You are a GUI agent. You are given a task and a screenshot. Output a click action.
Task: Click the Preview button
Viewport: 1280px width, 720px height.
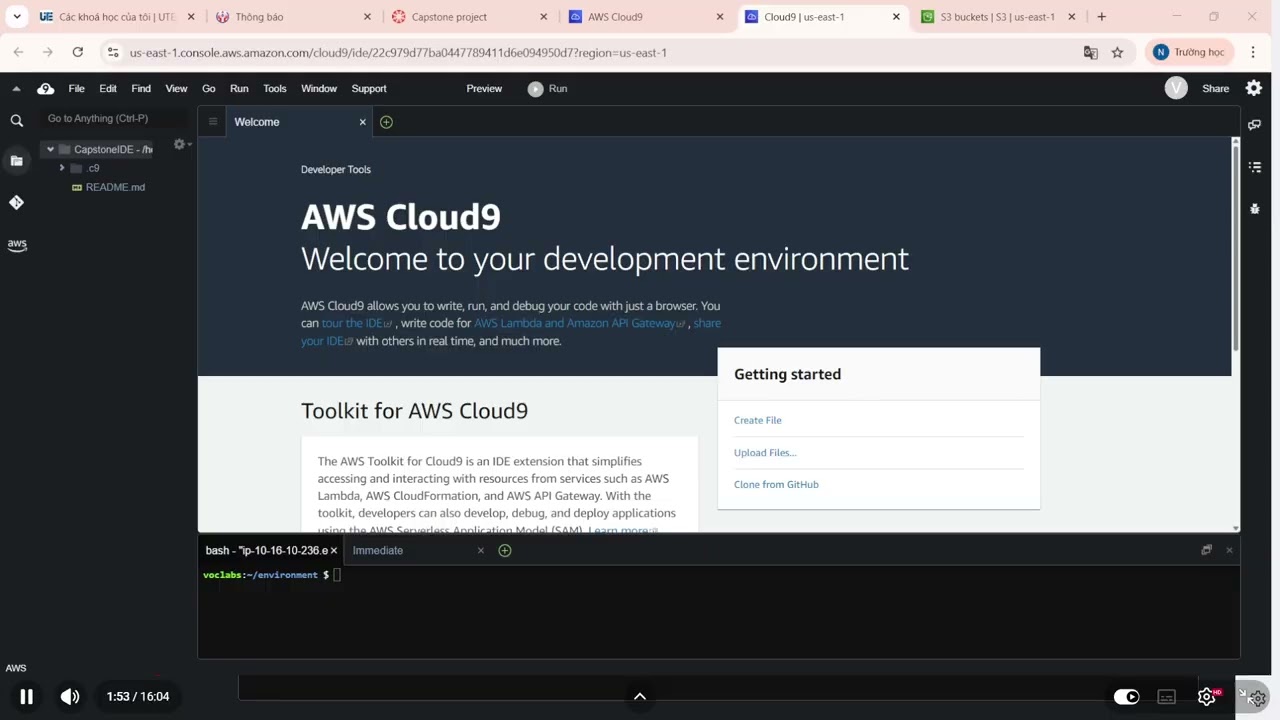484,89
